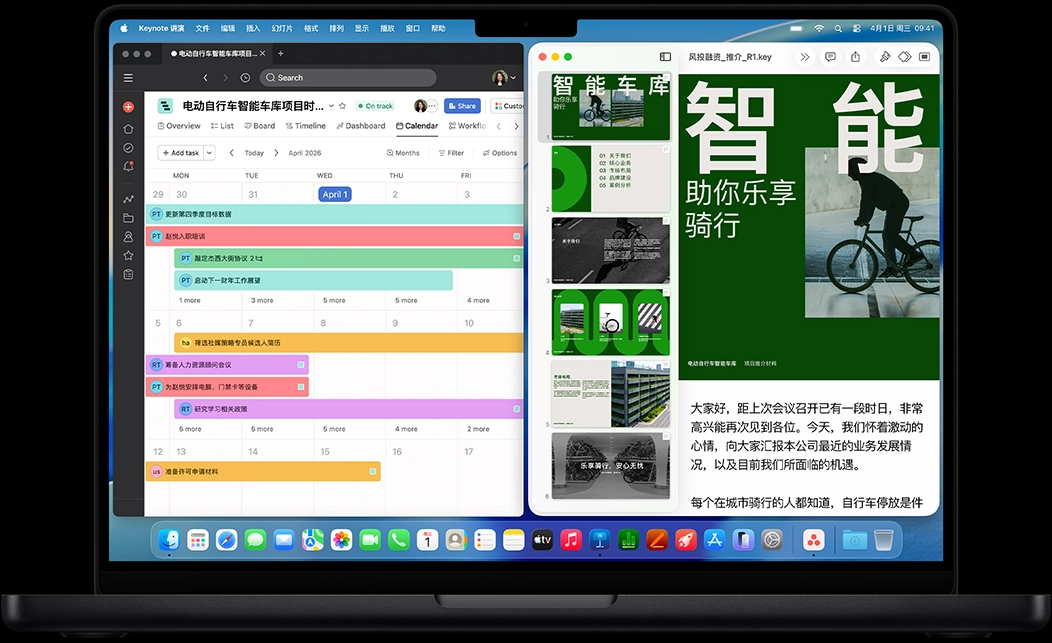The width and height of the screenshot is (1052, 643).
Task: Open the Months view dropdown
Action: coord(406,152)
